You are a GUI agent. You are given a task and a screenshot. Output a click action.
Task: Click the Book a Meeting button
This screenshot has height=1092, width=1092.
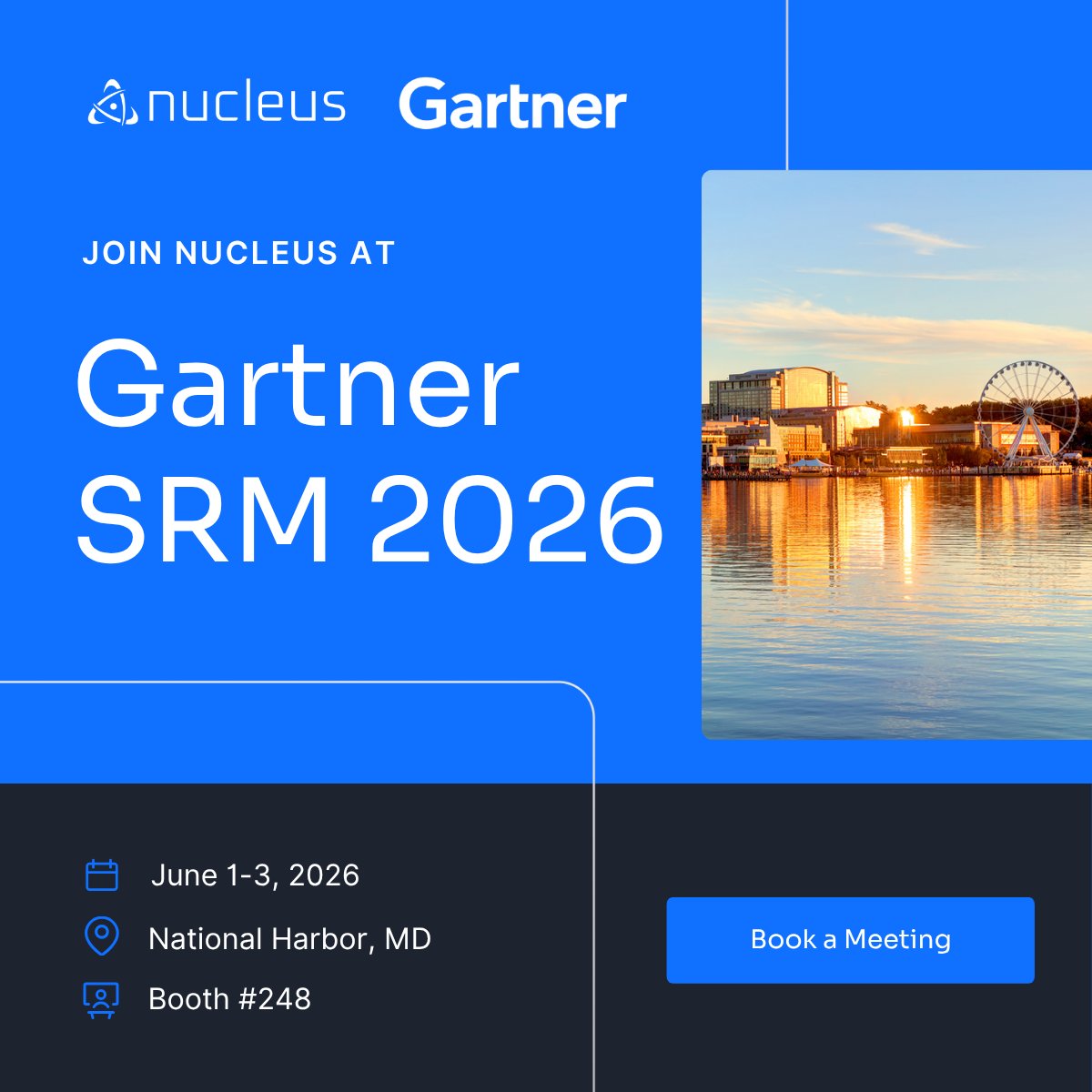[850, 940]
